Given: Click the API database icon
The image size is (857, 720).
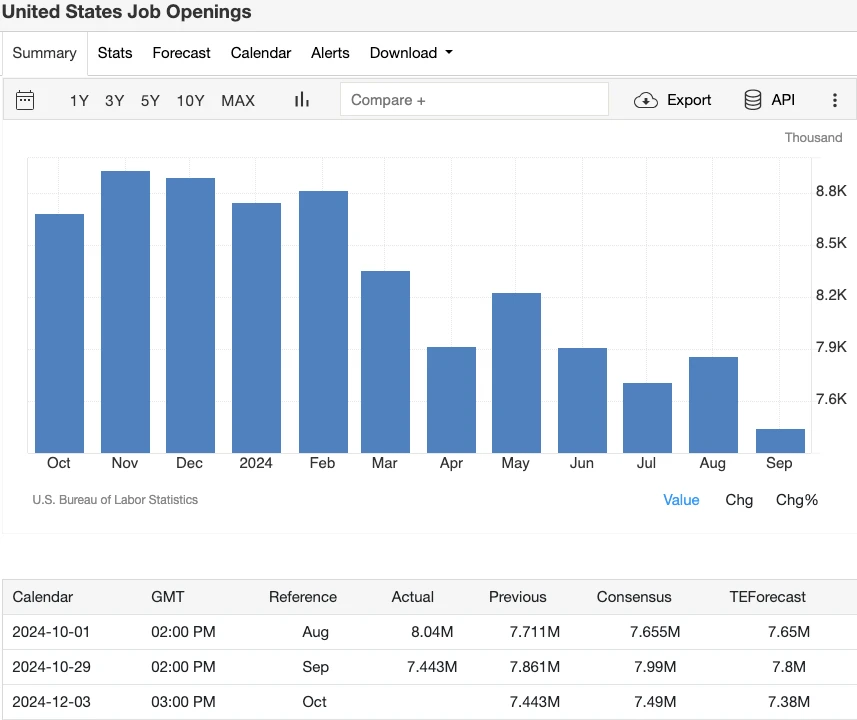Looking at the screenshot, I should coord(753,100).
